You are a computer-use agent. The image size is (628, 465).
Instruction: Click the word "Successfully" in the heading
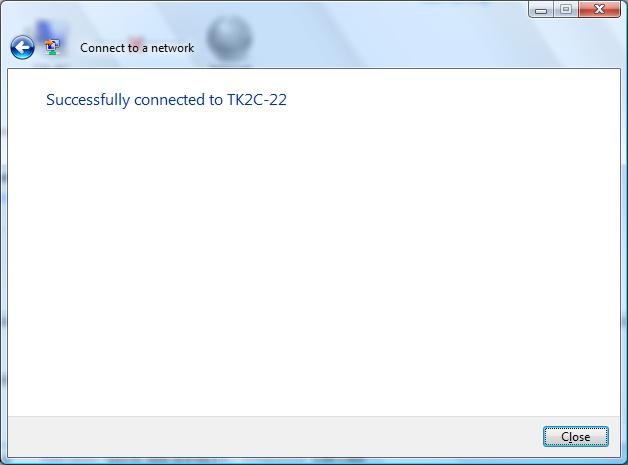88,100
